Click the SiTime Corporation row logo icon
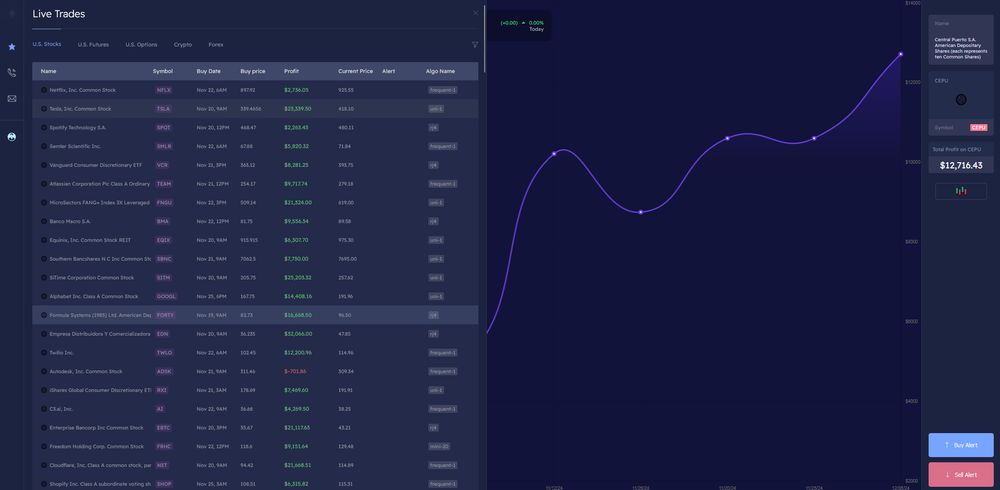The width and height of the screenshot is (1000, 490). point(44,278)
